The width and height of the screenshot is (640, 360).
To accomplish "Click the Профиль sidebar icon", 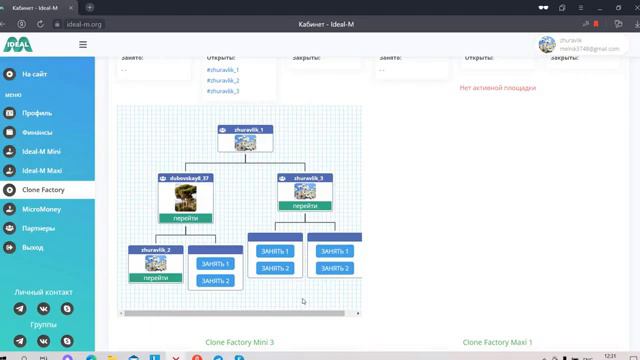I will [x=9, y=113].
